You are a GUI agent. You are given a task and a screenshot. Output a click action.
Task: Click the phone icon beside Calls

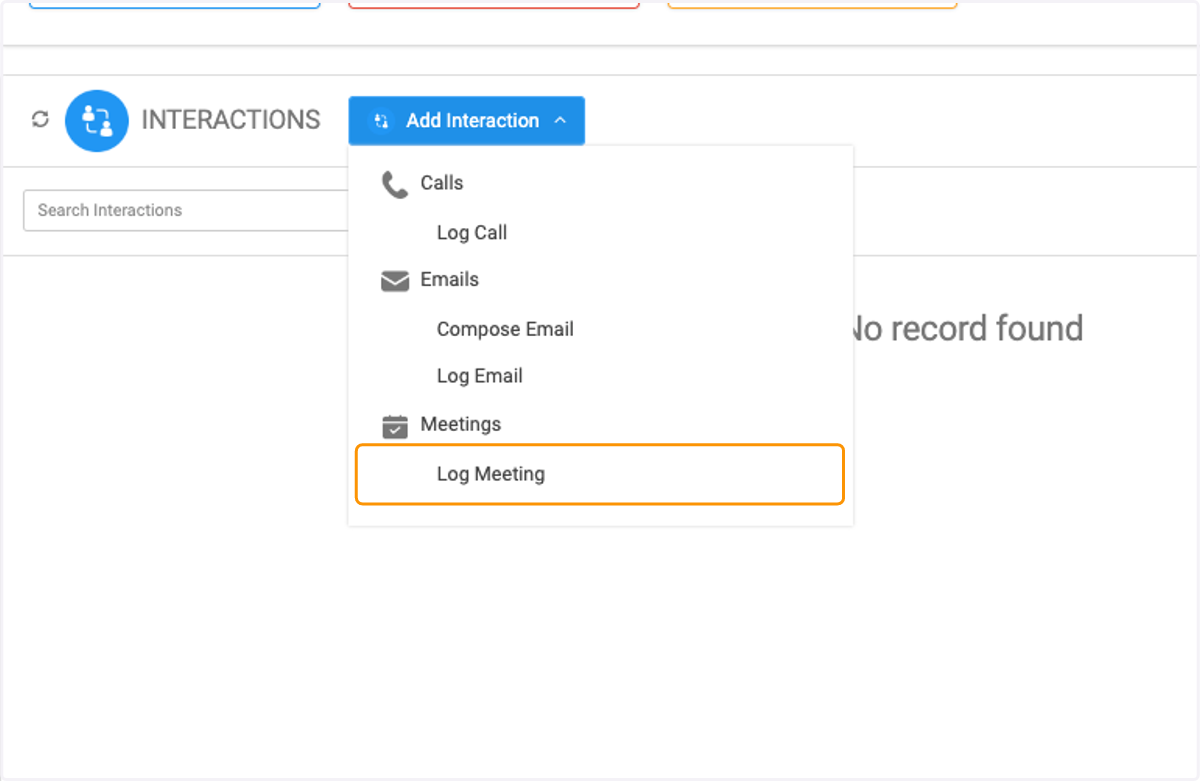coord(395,184)
